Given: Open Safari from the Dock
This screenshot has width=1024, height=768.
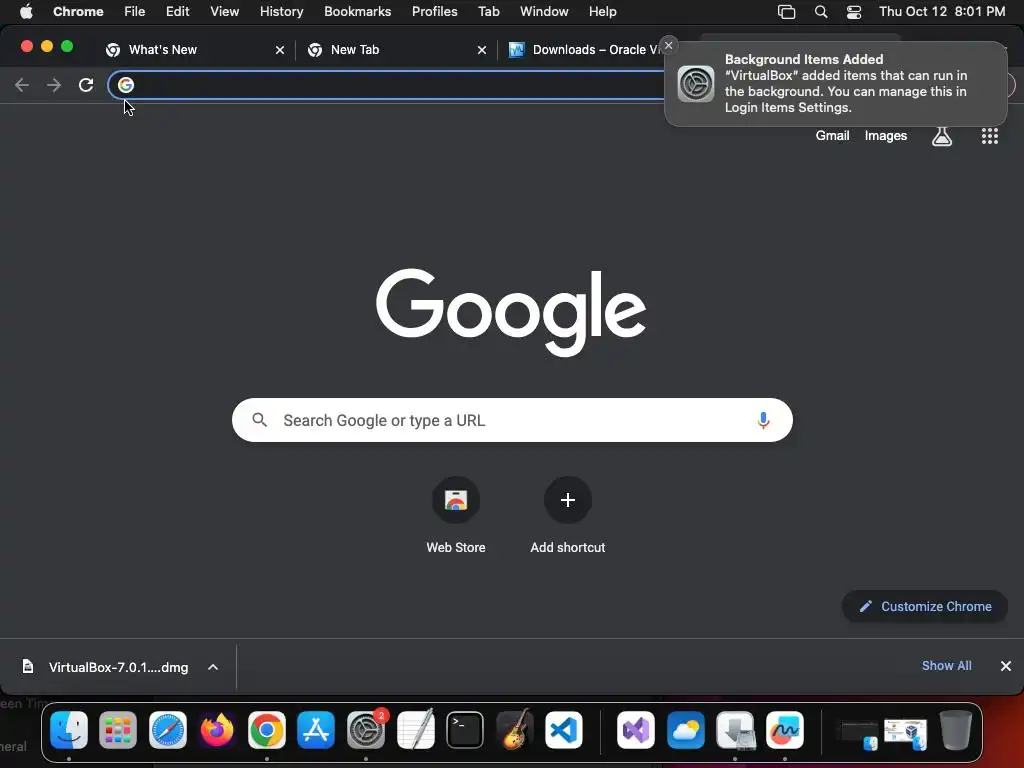Looking at the screenshot, I should (168, 729).
